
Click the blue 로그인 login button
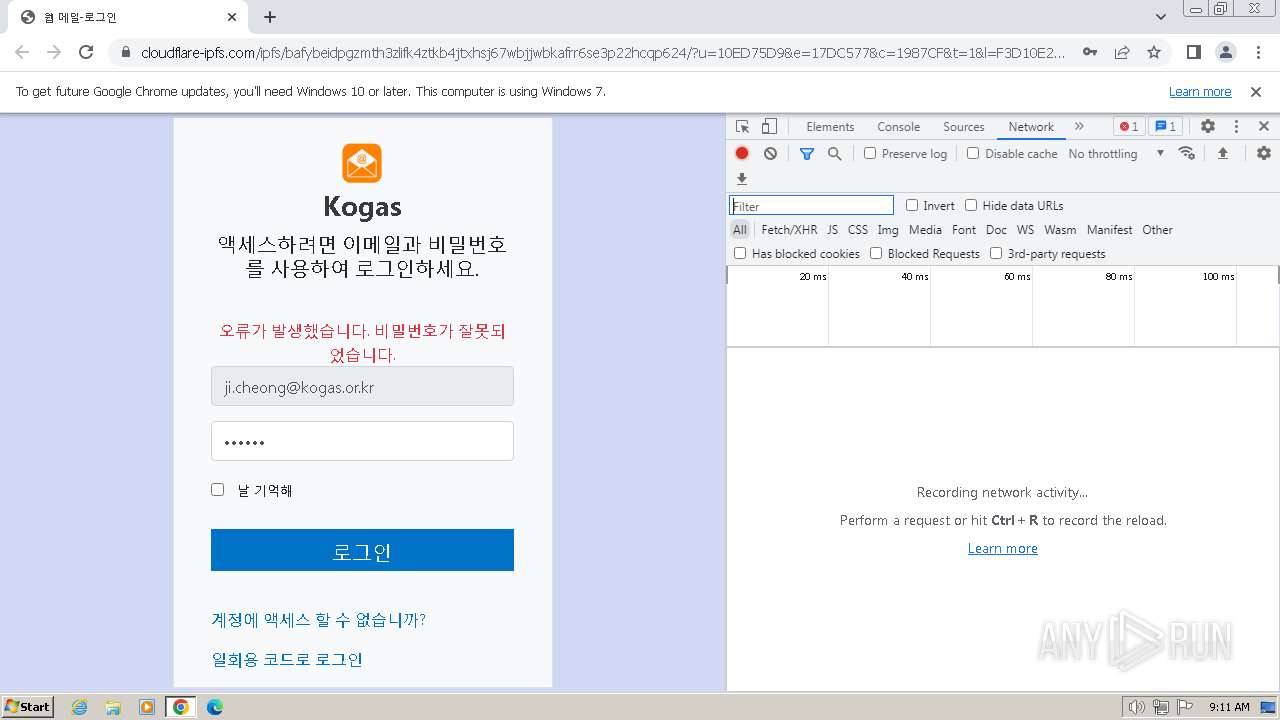[x=362, y=550]
